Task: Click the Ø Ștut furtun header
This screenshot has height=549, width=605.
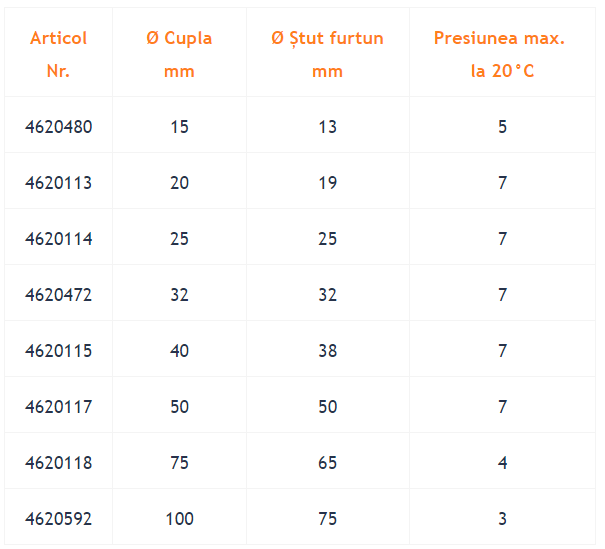Action: coord(327,54)
